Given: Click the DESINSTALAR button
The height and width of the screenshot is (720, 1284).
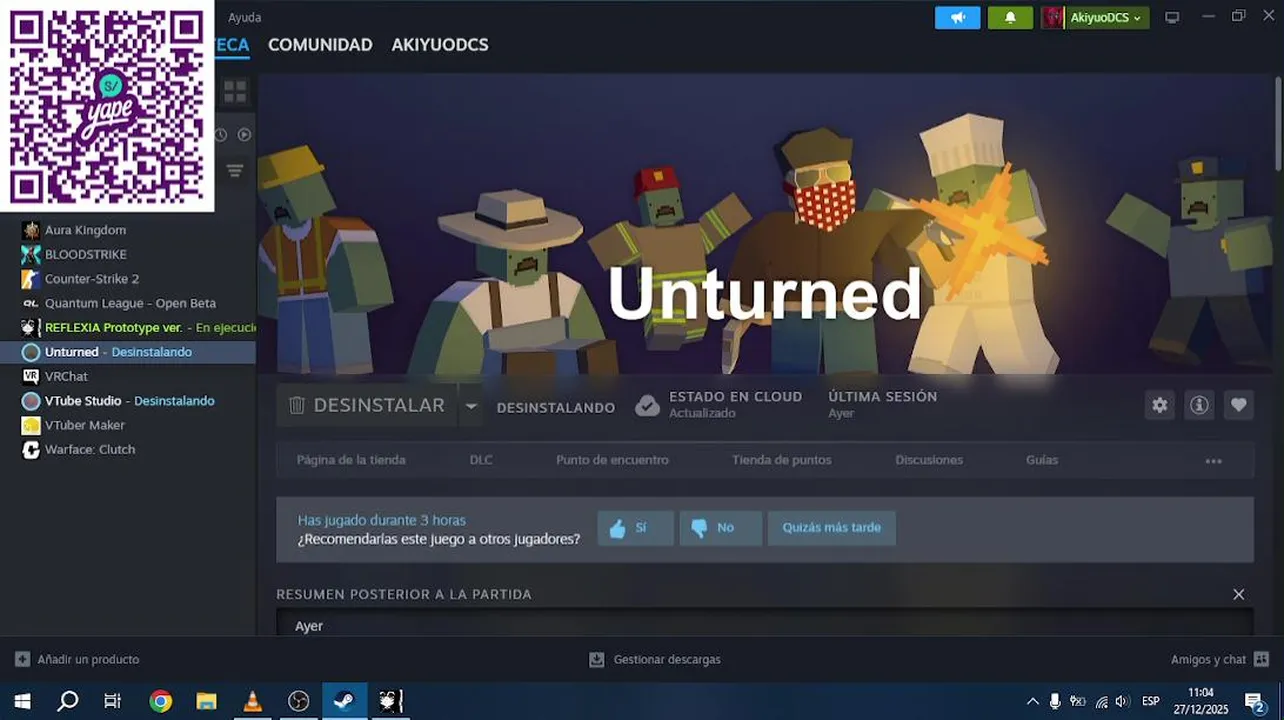Looking at the screenshot, I should (366, 405).
